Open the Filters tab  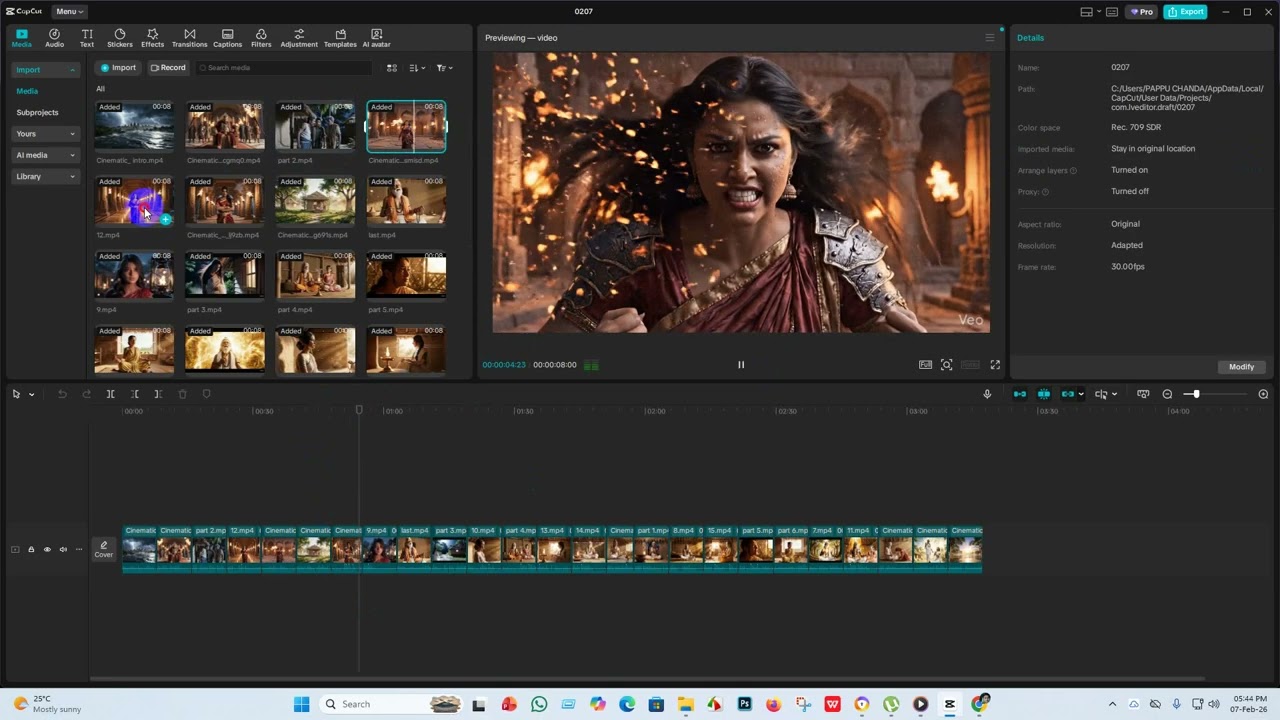261,38
